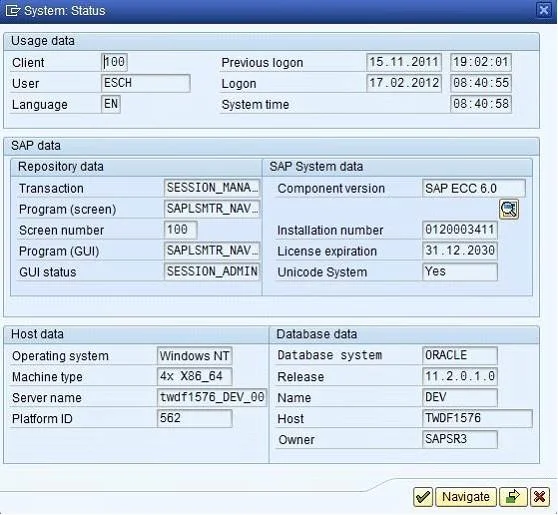Click the green arrow icon beside Navigate
Image resolution: width=558 pixels, height=515 pixels.
tap(513, 497)
